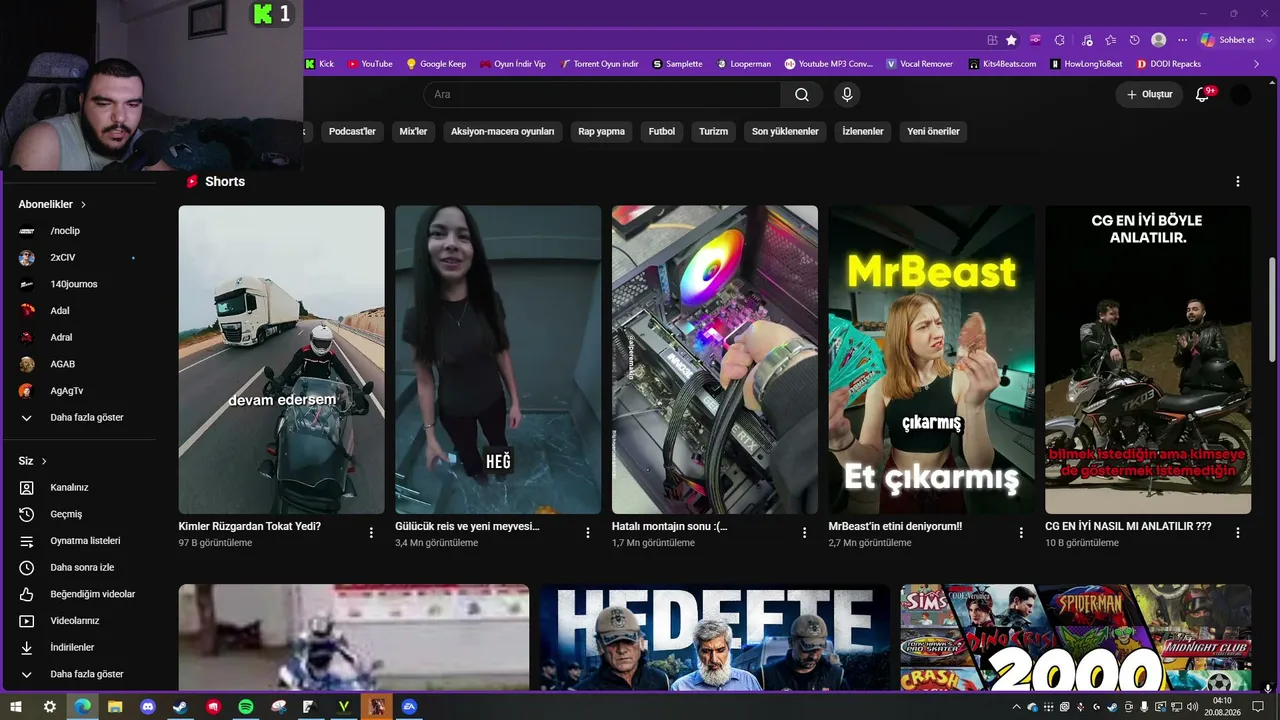The image size is (1280, 720).
Task: Play the MrBeast Et çıkarmış short thumbnail
Action: [x=932, y=360]
